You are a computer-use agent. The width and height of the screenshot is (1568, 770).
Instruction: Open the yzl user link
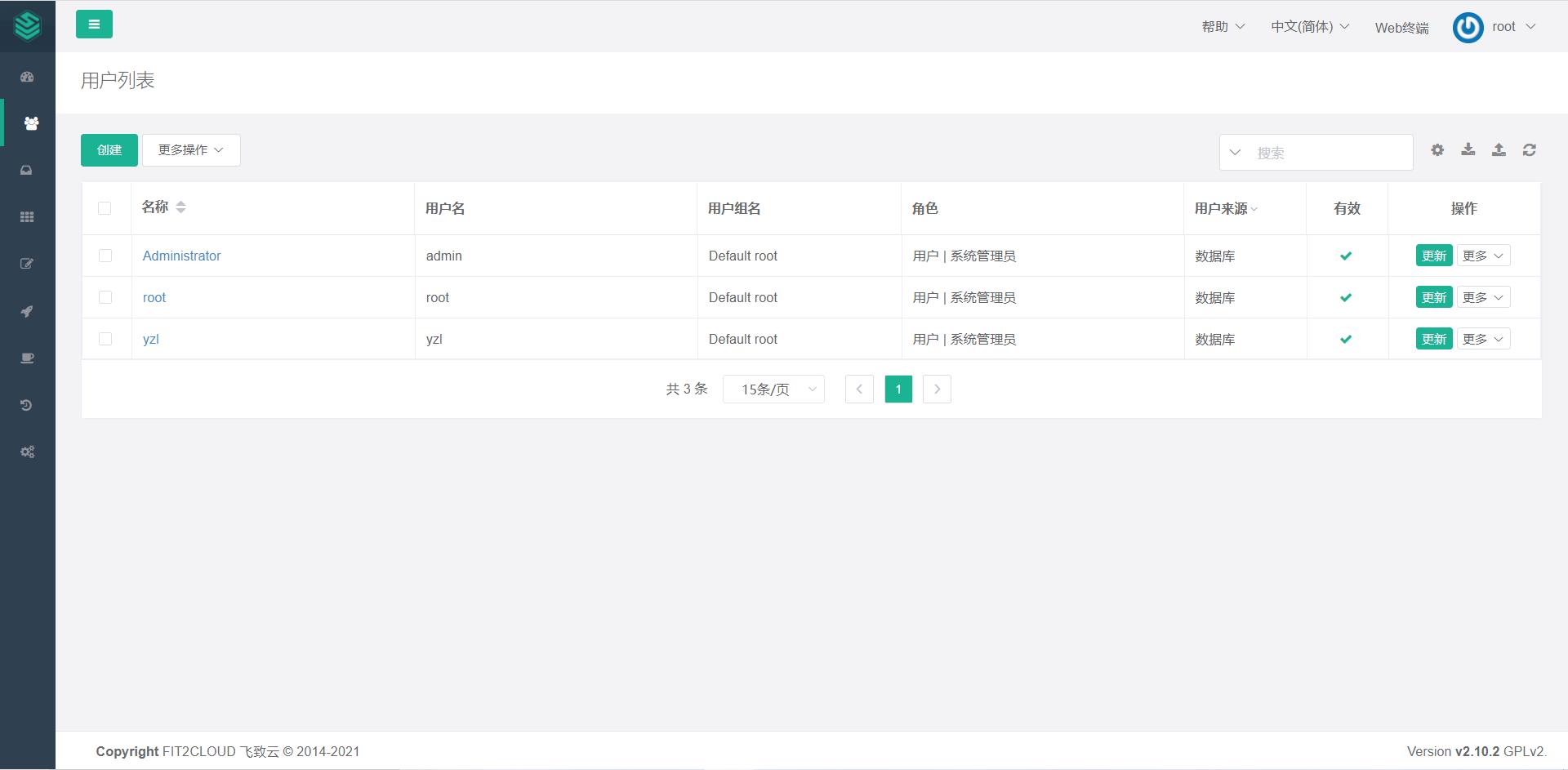click(150, 339)
